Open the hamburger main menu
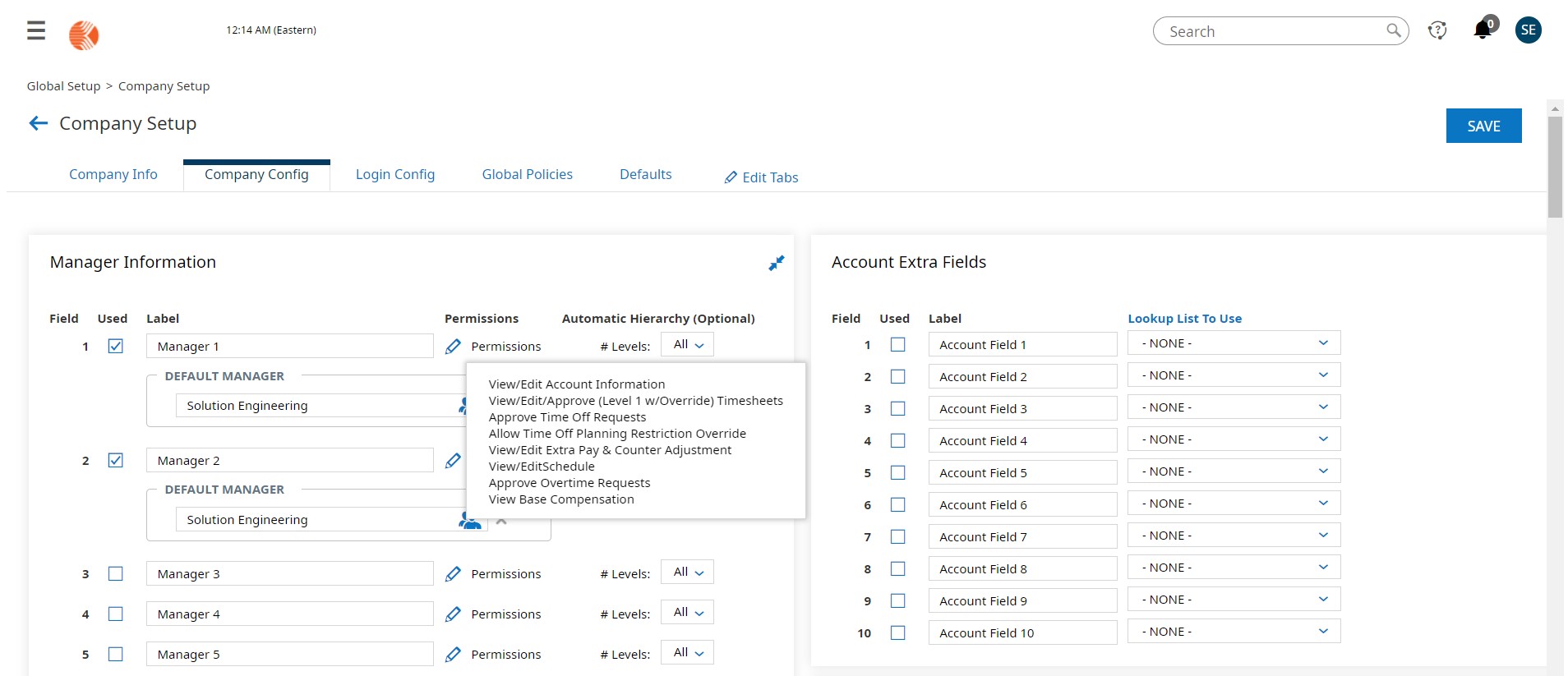 pos(36,31)
